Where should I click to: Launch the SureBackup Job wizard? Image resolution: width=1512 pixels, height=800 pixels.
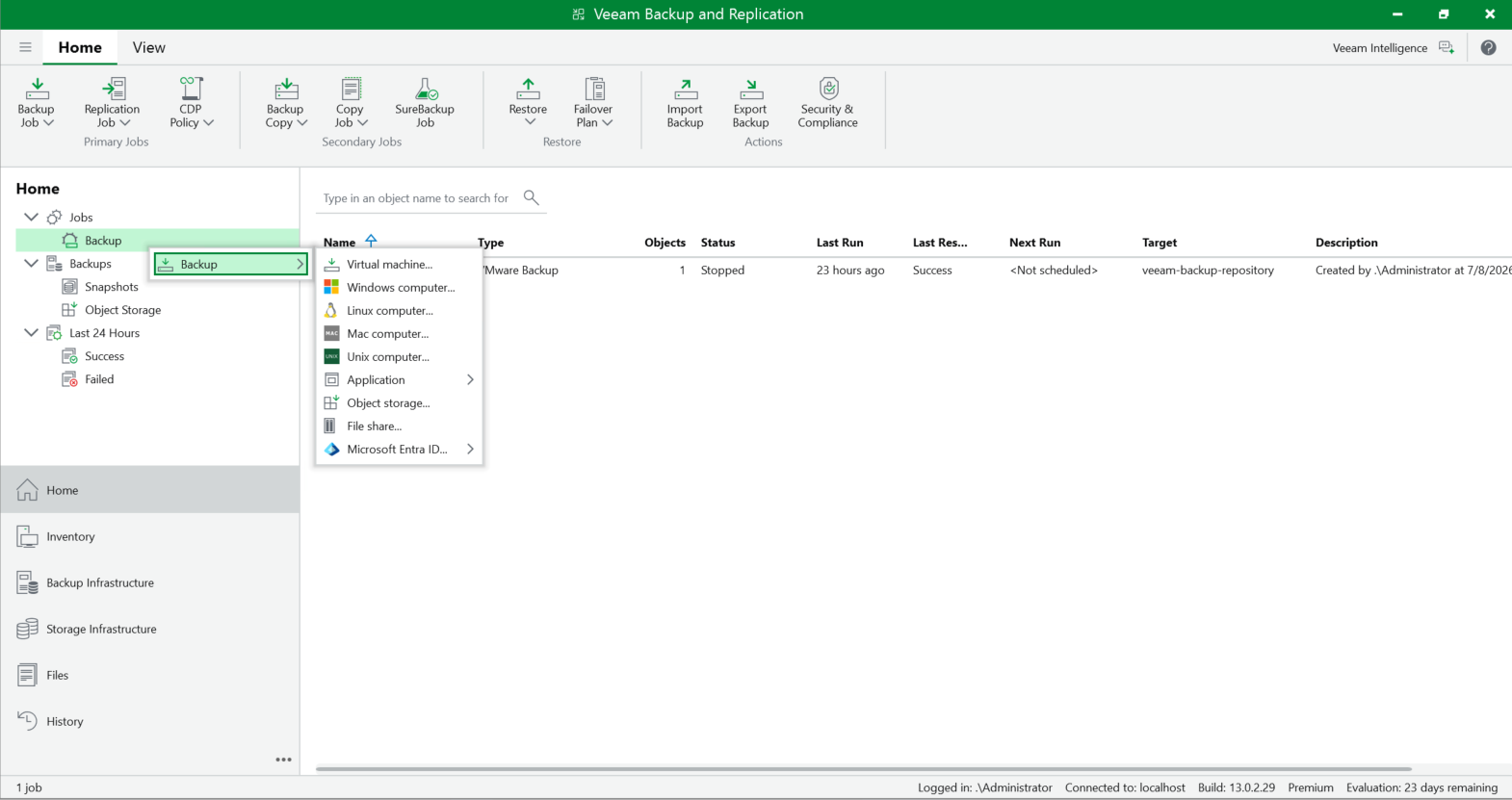pos(425,102)
